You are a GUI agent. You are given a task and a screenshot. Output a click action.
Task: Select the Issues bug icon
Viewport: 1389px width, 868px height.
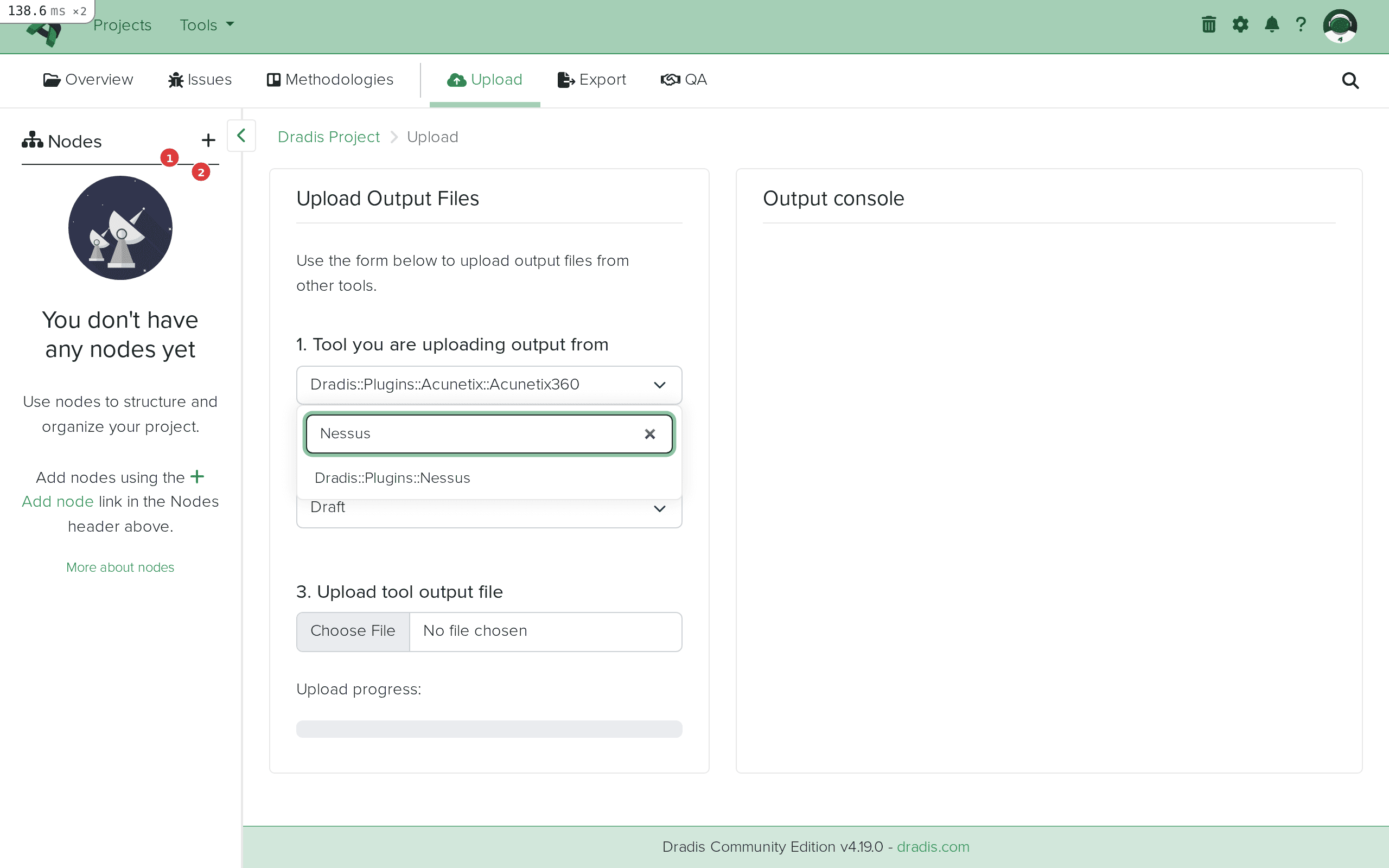(x=176, y=80)
